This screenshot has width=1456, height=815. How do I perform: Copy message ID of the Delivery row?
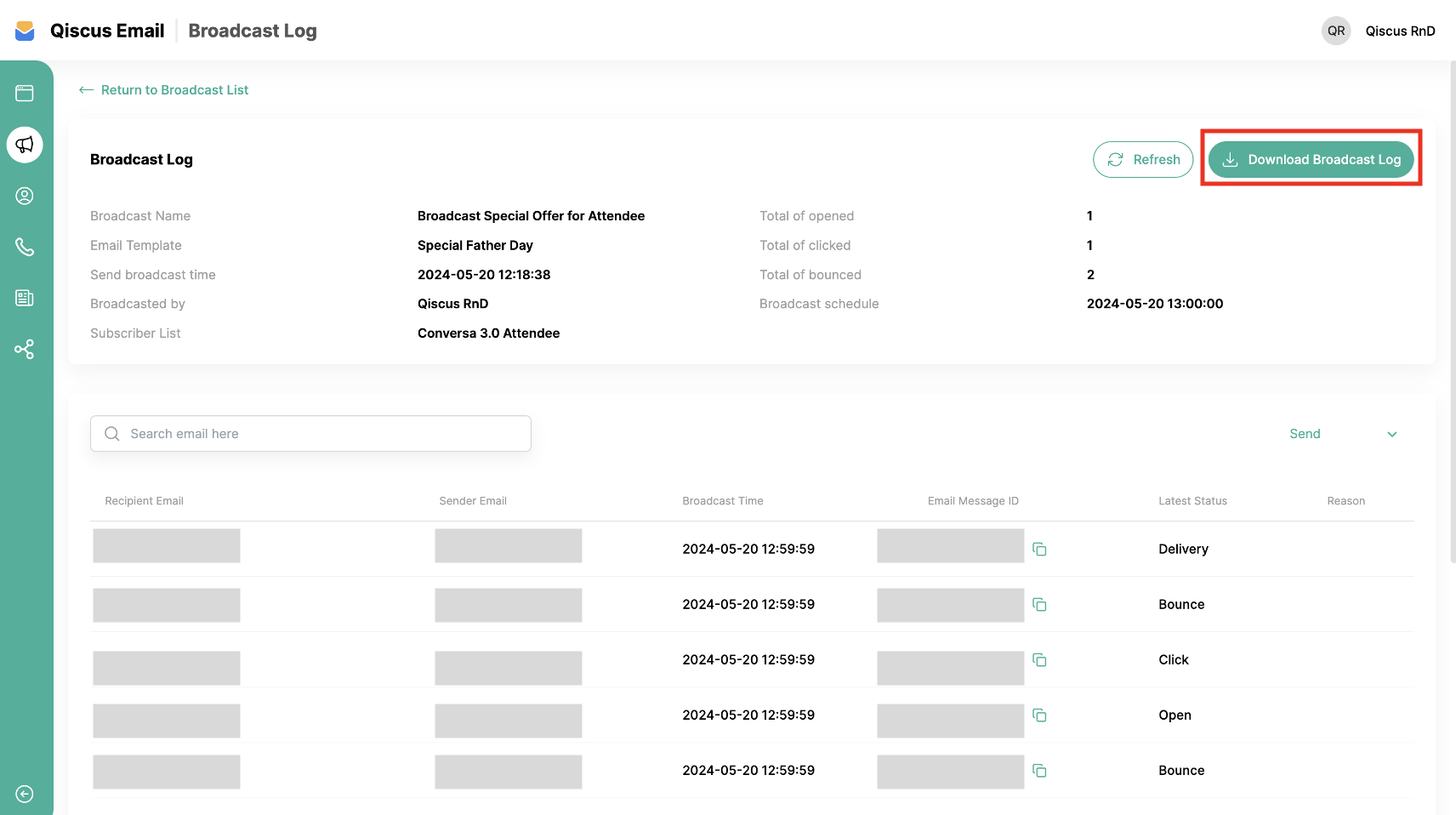click(x=1039, y=550)
